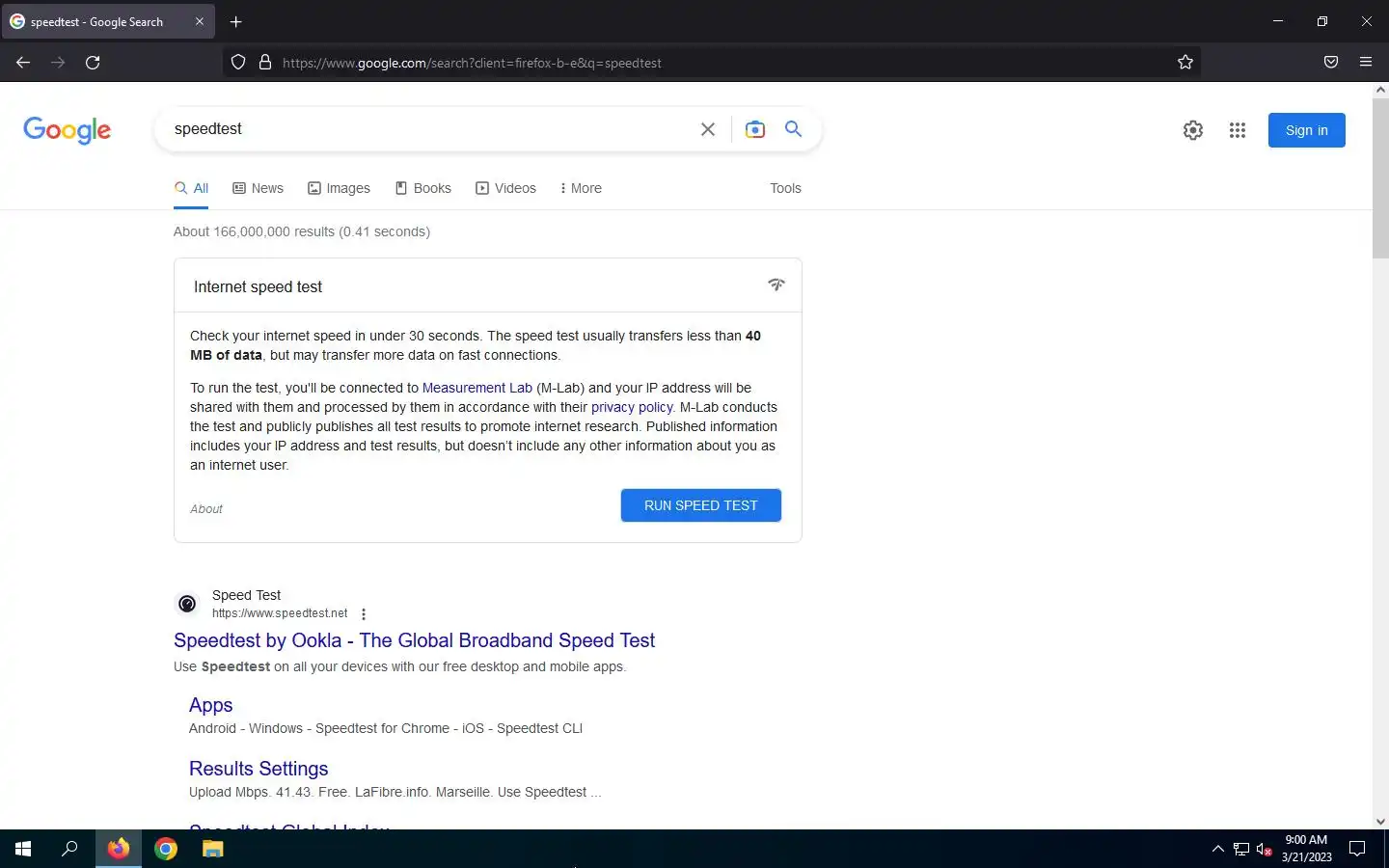Open a new tab with plus button
Image resolution: width=1389 pixels, height=868 pixels.
(x=235, y=21)
